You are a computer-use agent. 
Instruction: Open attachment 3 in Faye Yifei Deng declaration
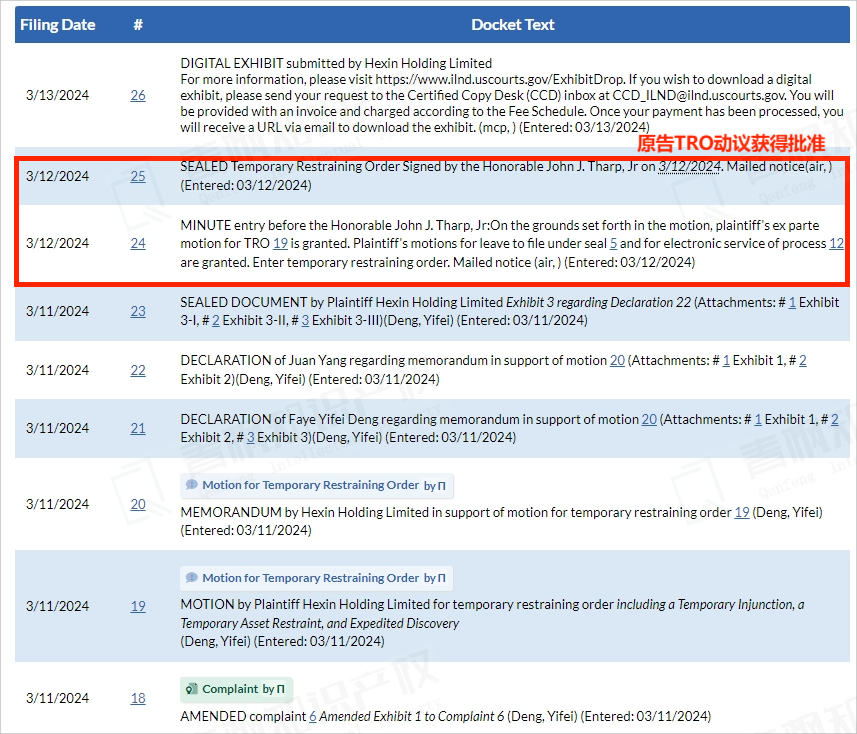[250, 438]
